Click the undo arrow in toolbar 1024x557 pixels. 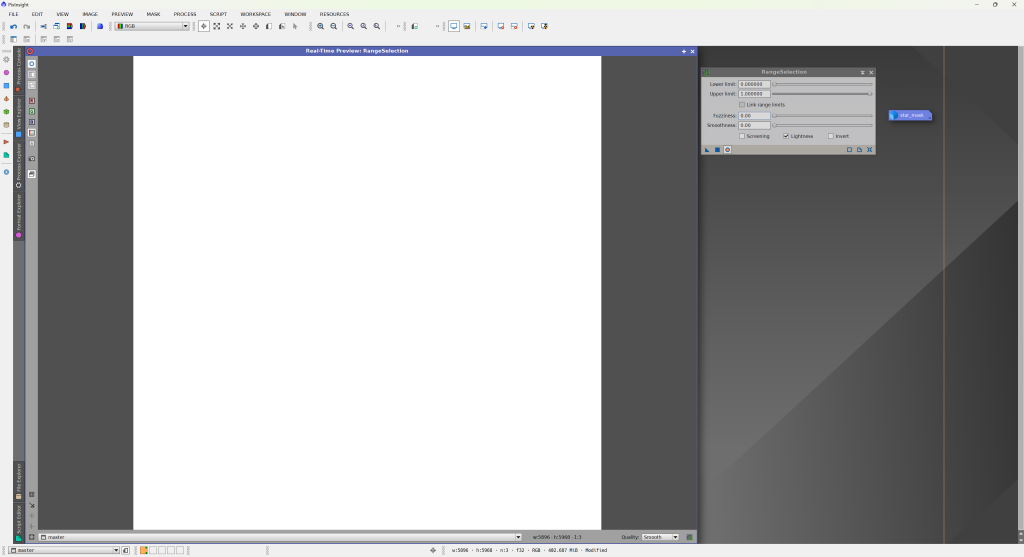13,26
